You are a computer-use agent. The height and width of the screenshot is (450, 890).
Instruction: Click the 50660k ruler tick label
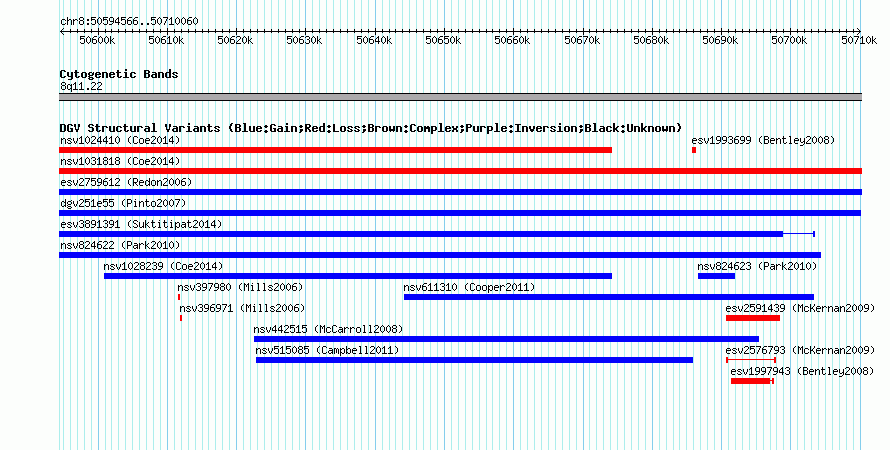coord(513,40)
